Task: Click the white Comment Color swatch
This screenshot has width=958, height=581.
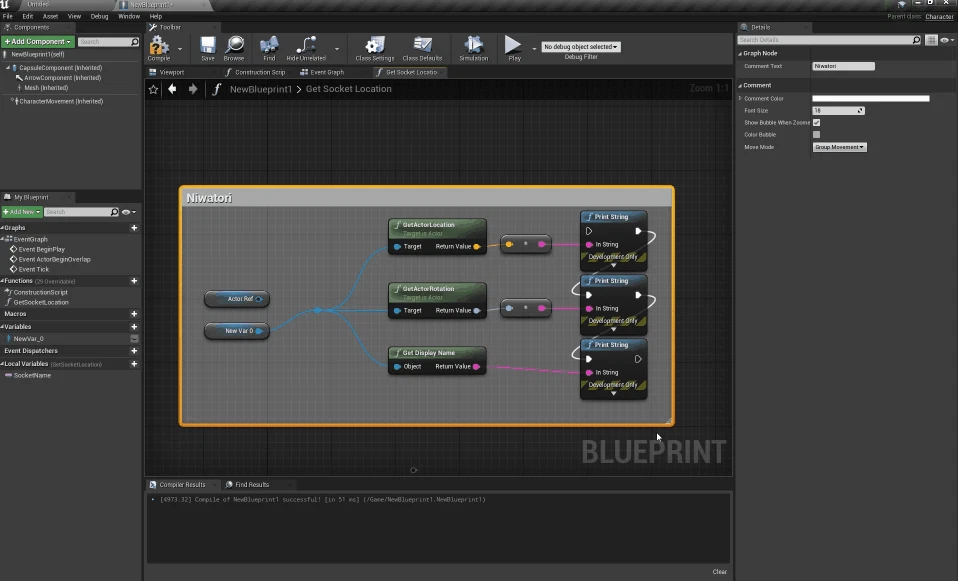Action: point(871,98)
